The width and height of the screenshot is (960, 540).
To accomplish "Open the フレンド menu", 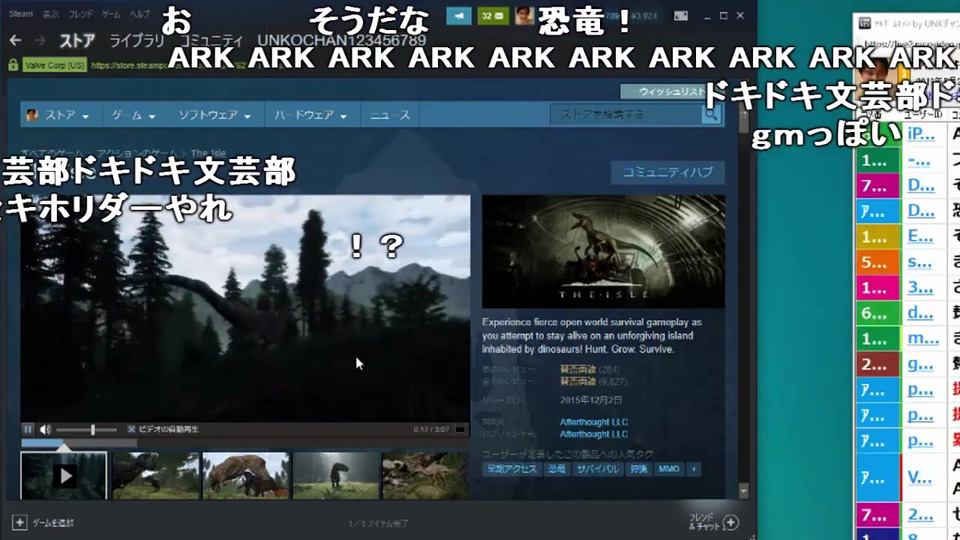I will pos(81,14).
